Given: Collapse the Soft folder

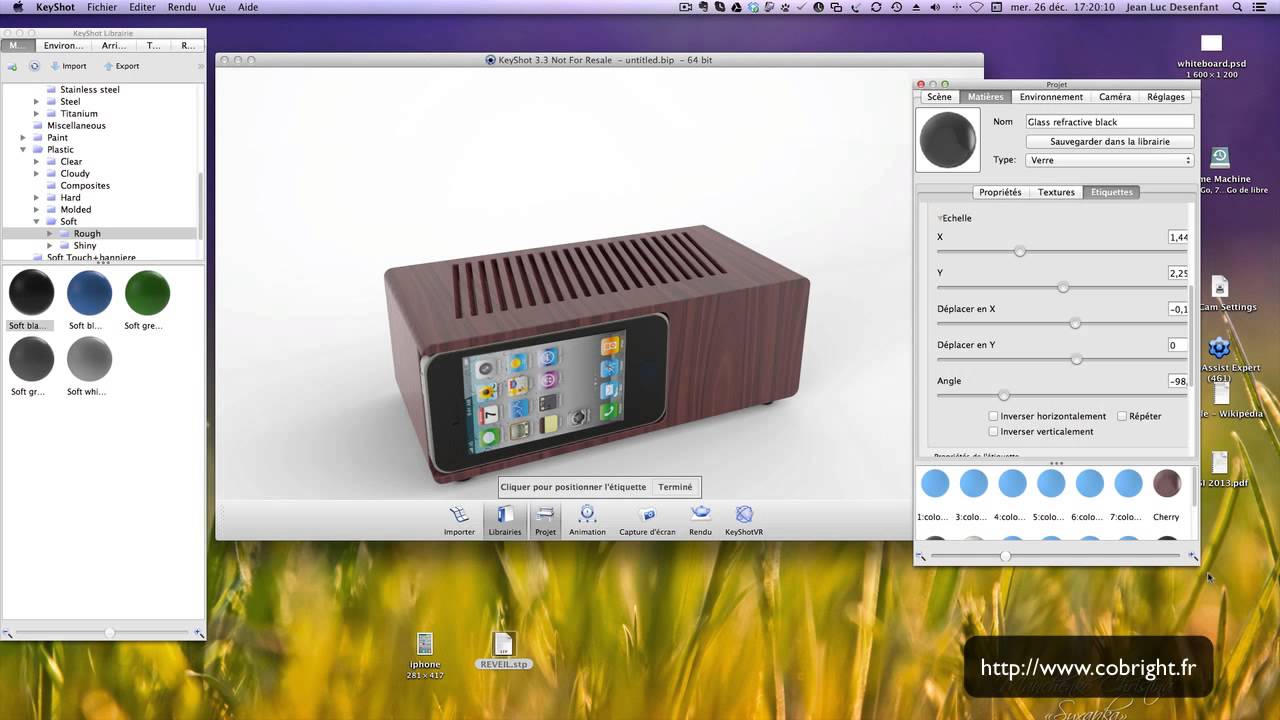Looking at the screenshot, I should point(37,222).
